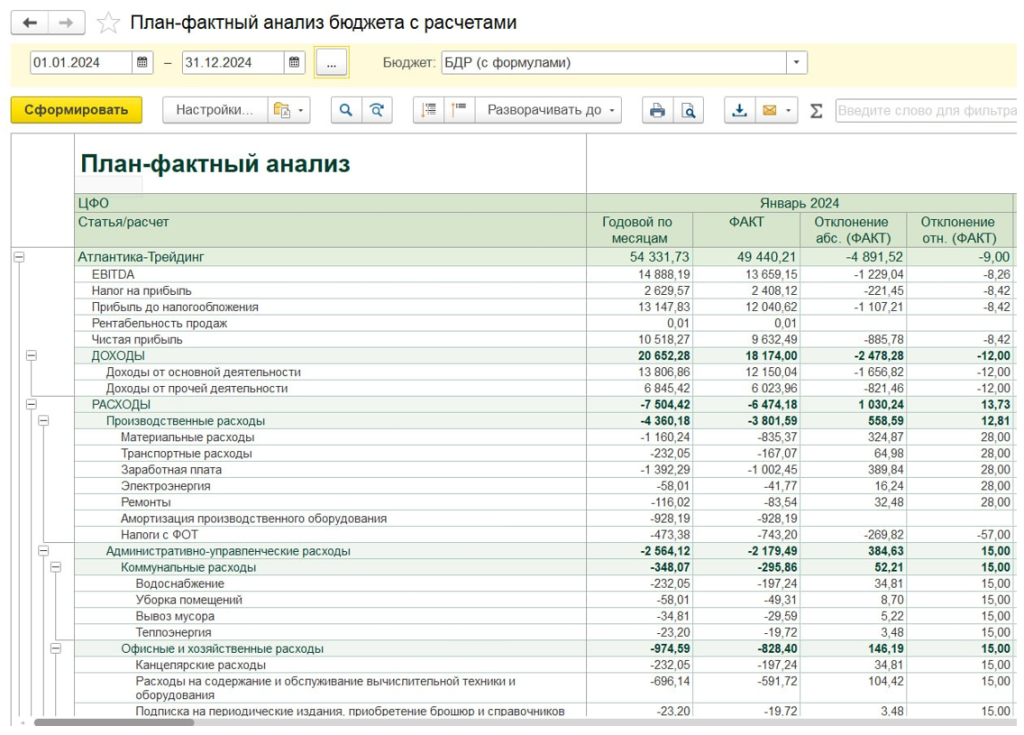
Task: Click the sigma sum calculation icon
Action: click(x=817, y=109)
